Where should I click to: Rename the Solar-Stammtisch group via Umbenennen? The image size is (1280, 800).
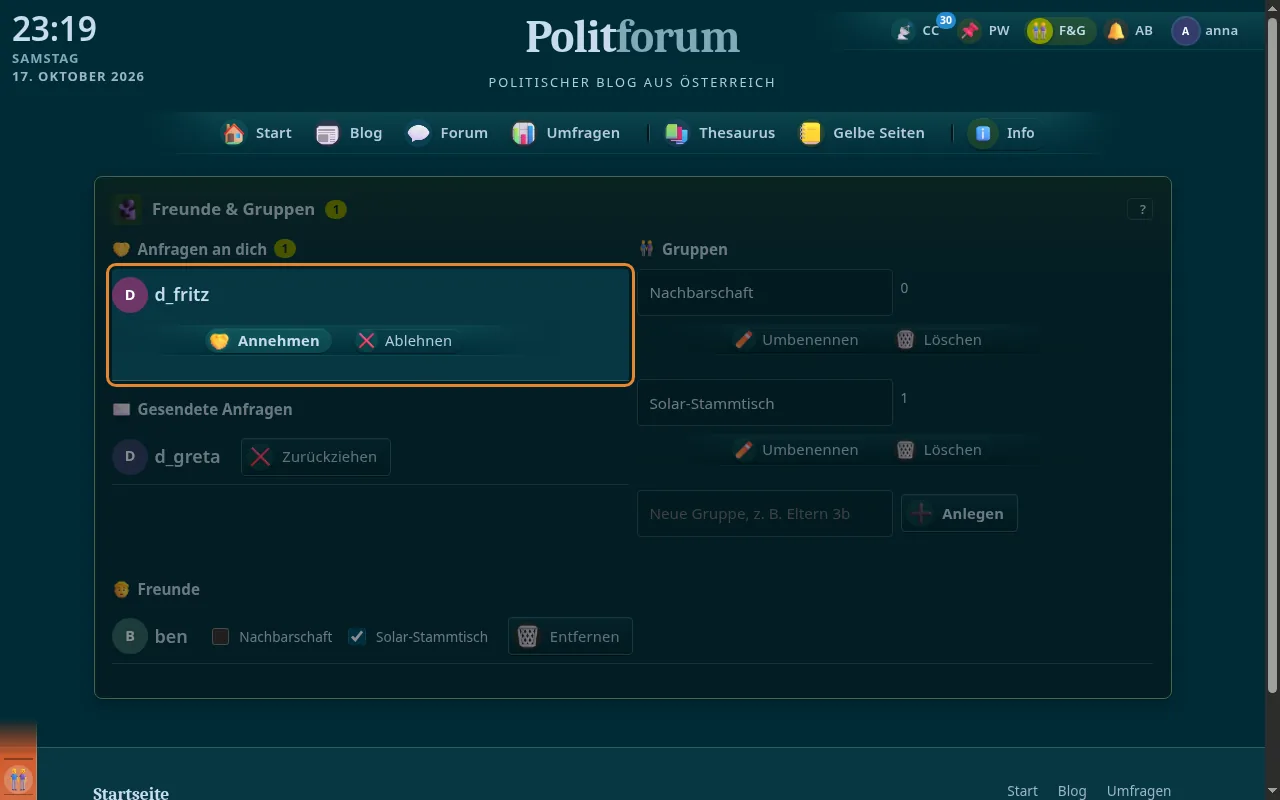[796, 450]
